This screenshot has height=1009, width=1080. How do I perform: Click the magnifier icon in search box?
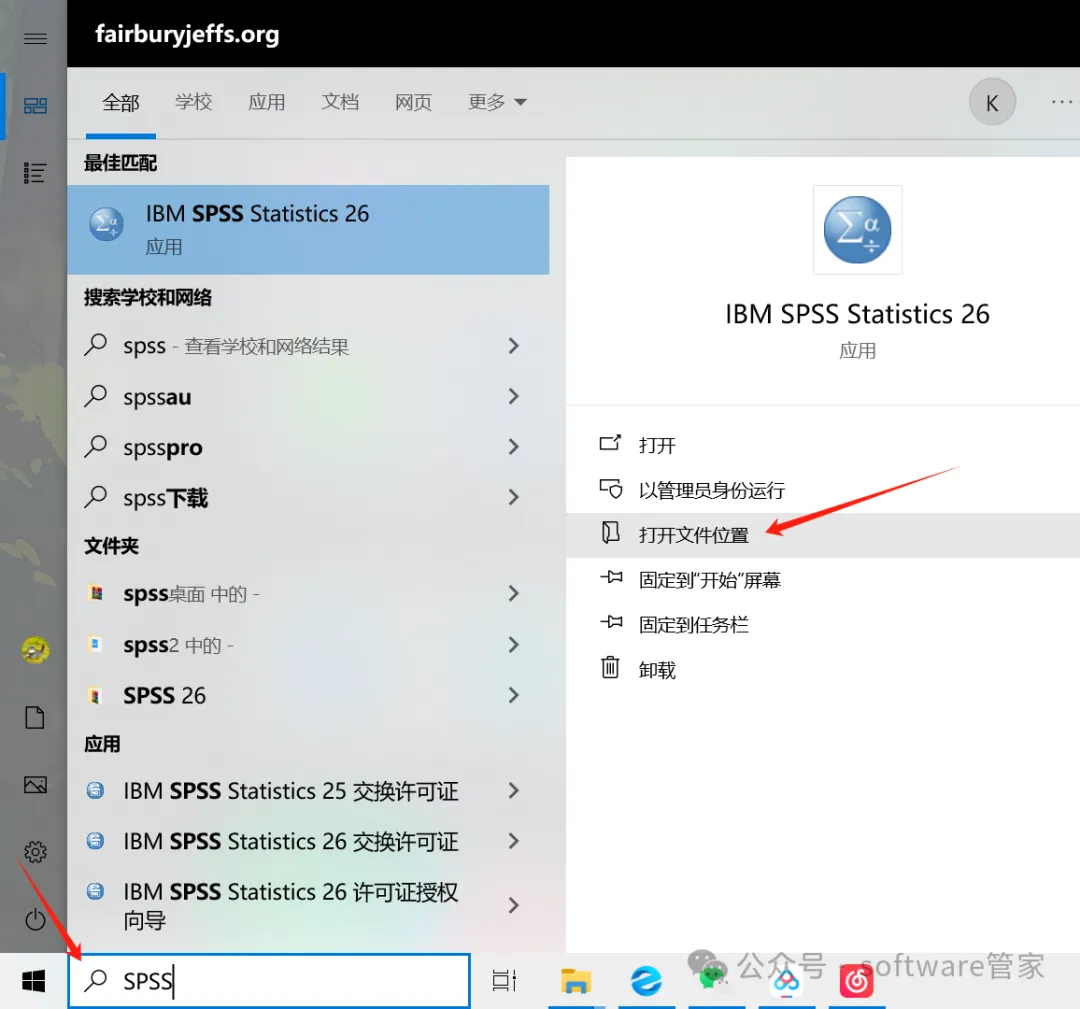click(96, 980)
